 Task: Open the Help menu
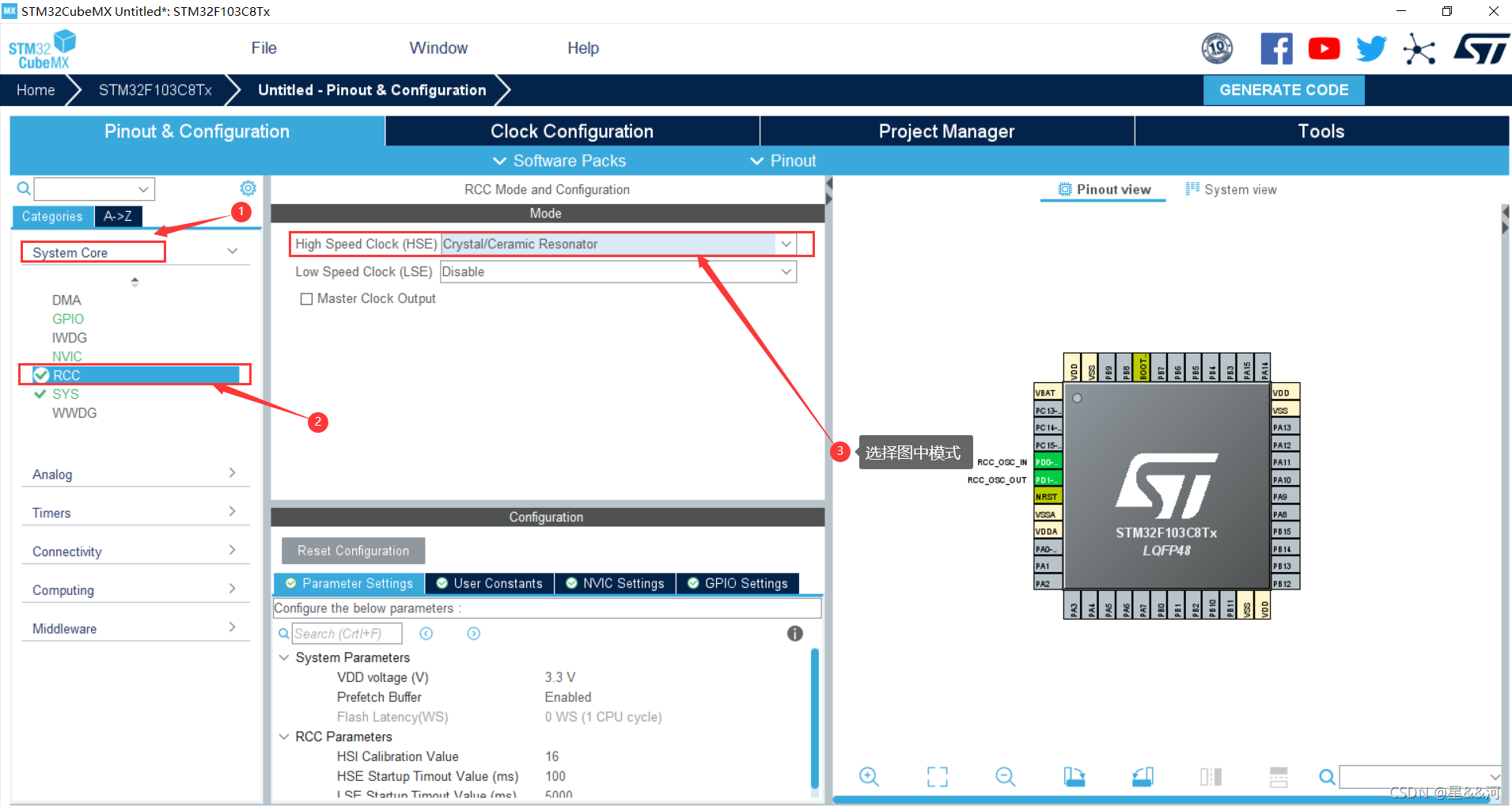[582, 47]
